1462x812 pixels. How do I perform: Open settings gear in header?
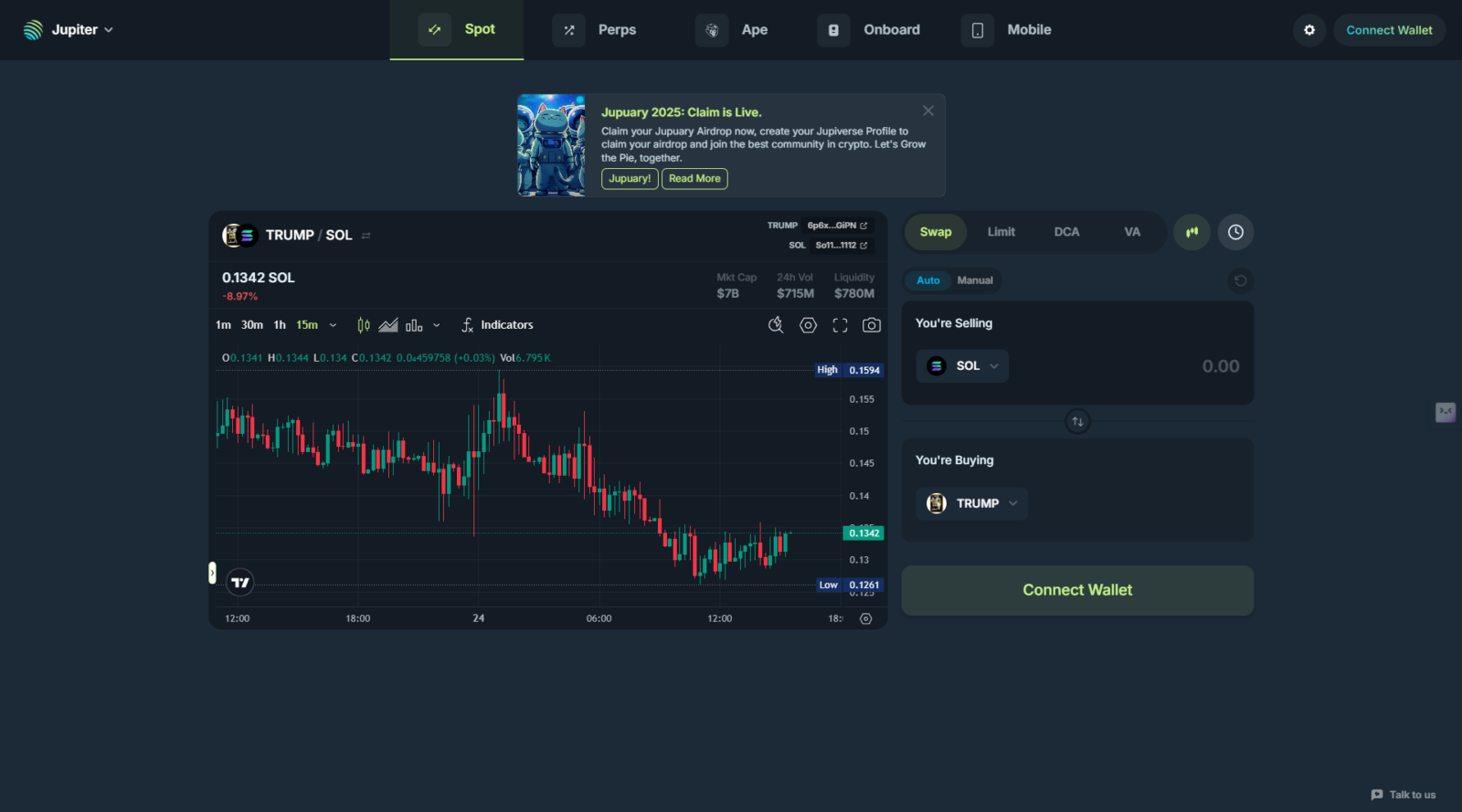click(x=1309, y=30)
